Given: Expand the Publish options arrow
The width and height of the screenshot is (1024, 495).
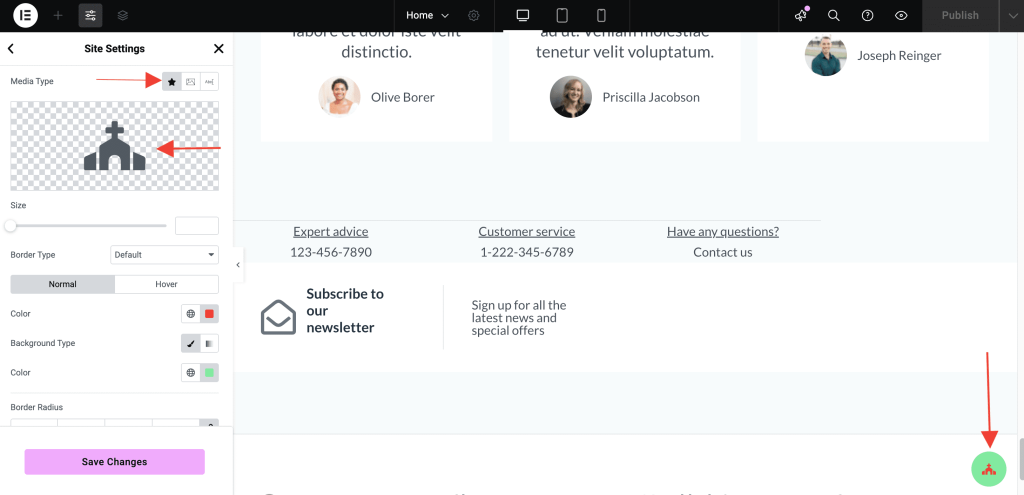Looking at the screenshot, I should pos(1011,16).
